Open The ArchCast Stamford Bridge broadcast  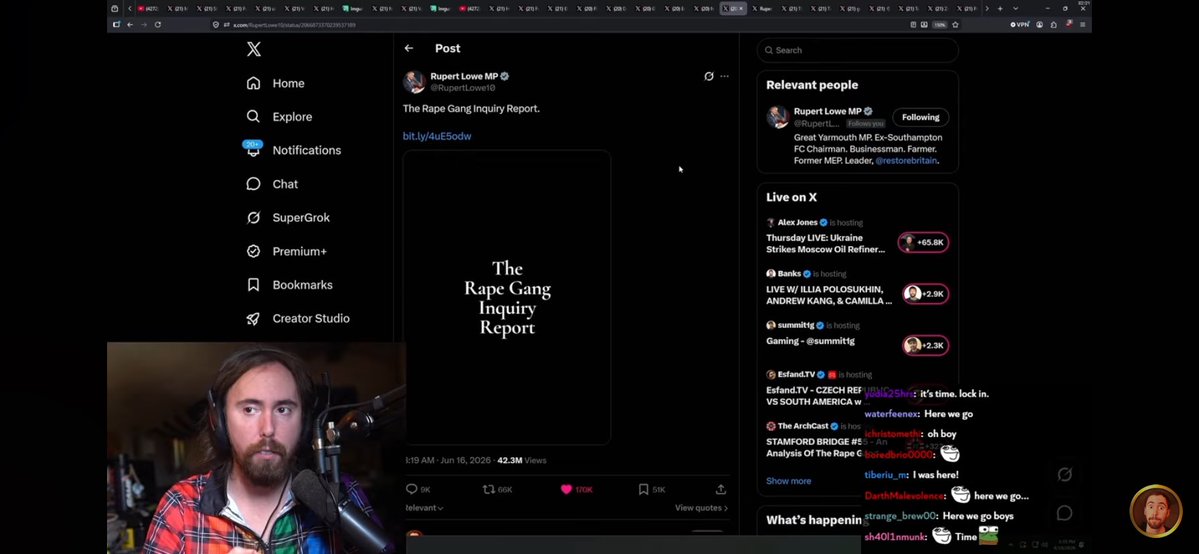814,448
